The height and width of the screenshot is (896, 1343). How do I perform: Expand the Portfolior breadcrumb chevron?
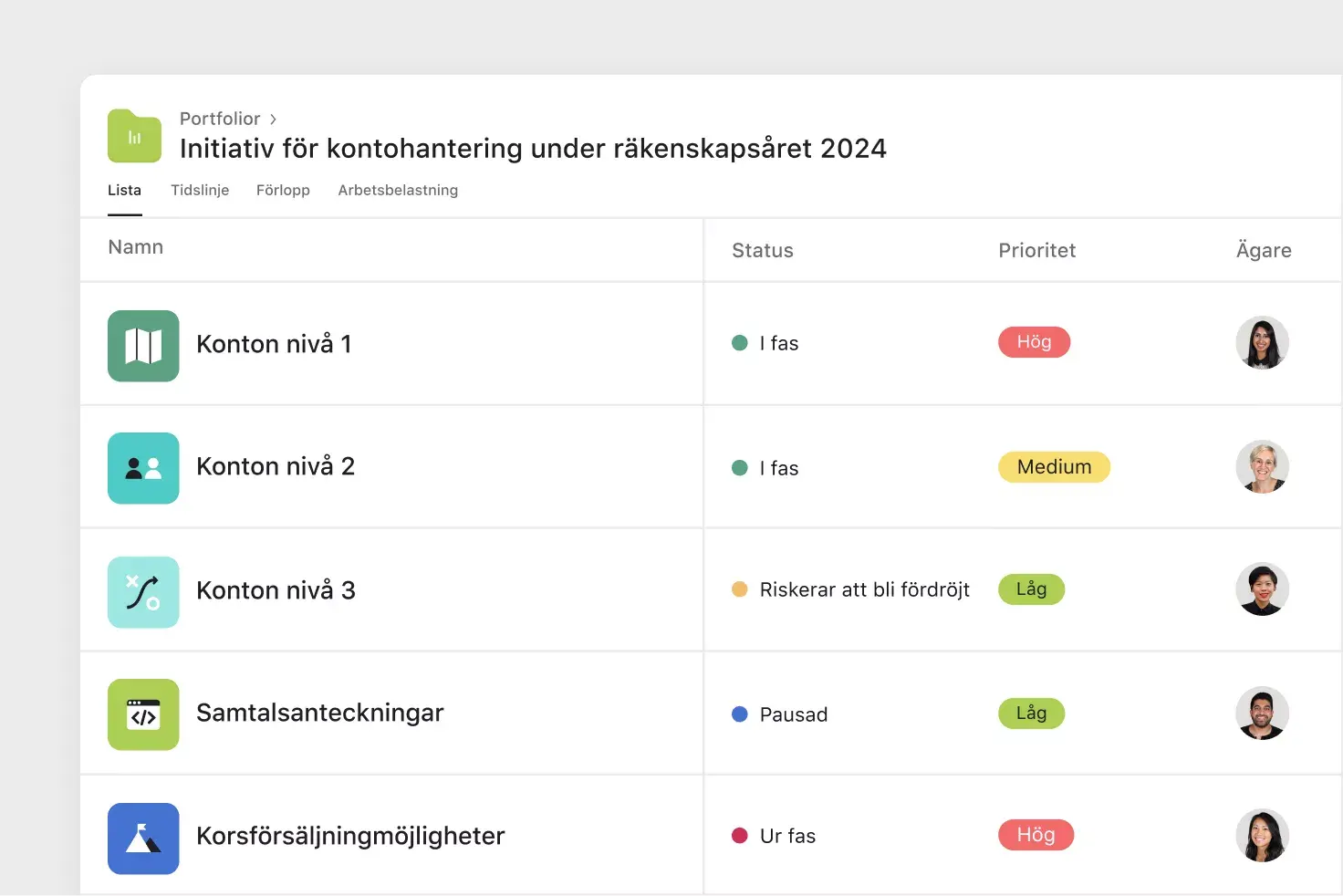click(271, 119)
